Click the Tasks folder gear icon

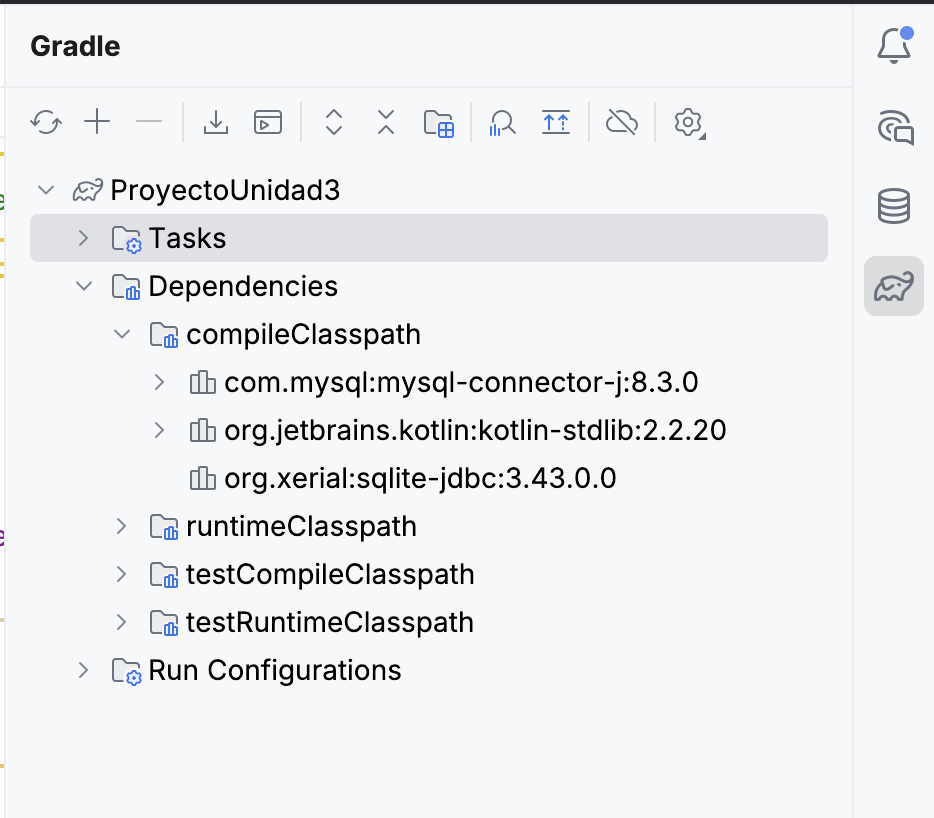[x=126, y=240]
